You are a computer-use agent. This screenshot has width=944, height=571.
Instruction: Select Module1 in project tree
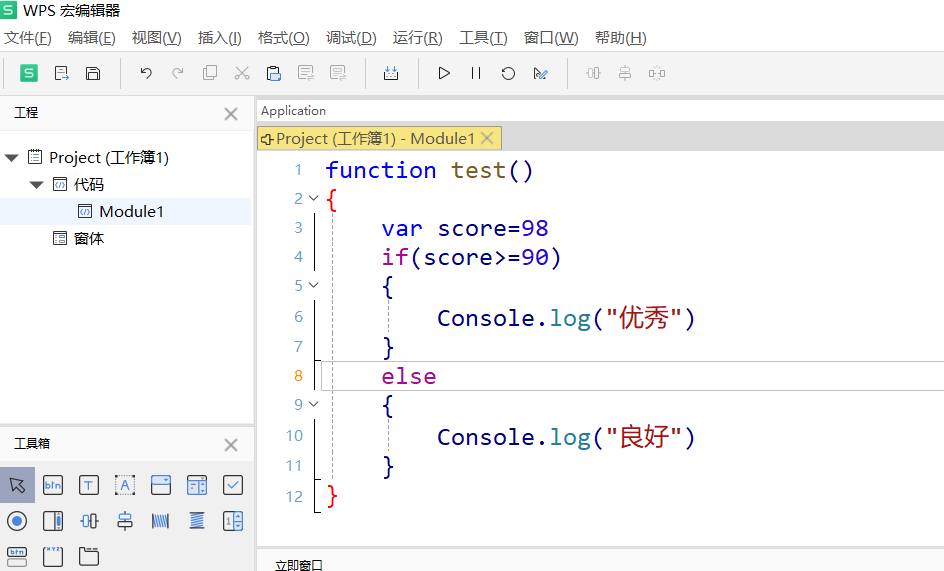click(x=125, y=211)
